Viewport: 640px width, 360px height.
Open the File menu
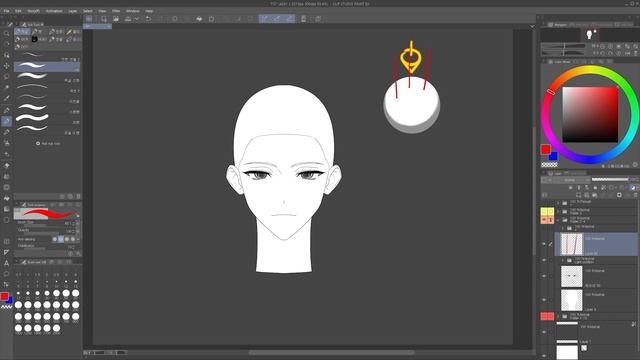pos(7,11)
